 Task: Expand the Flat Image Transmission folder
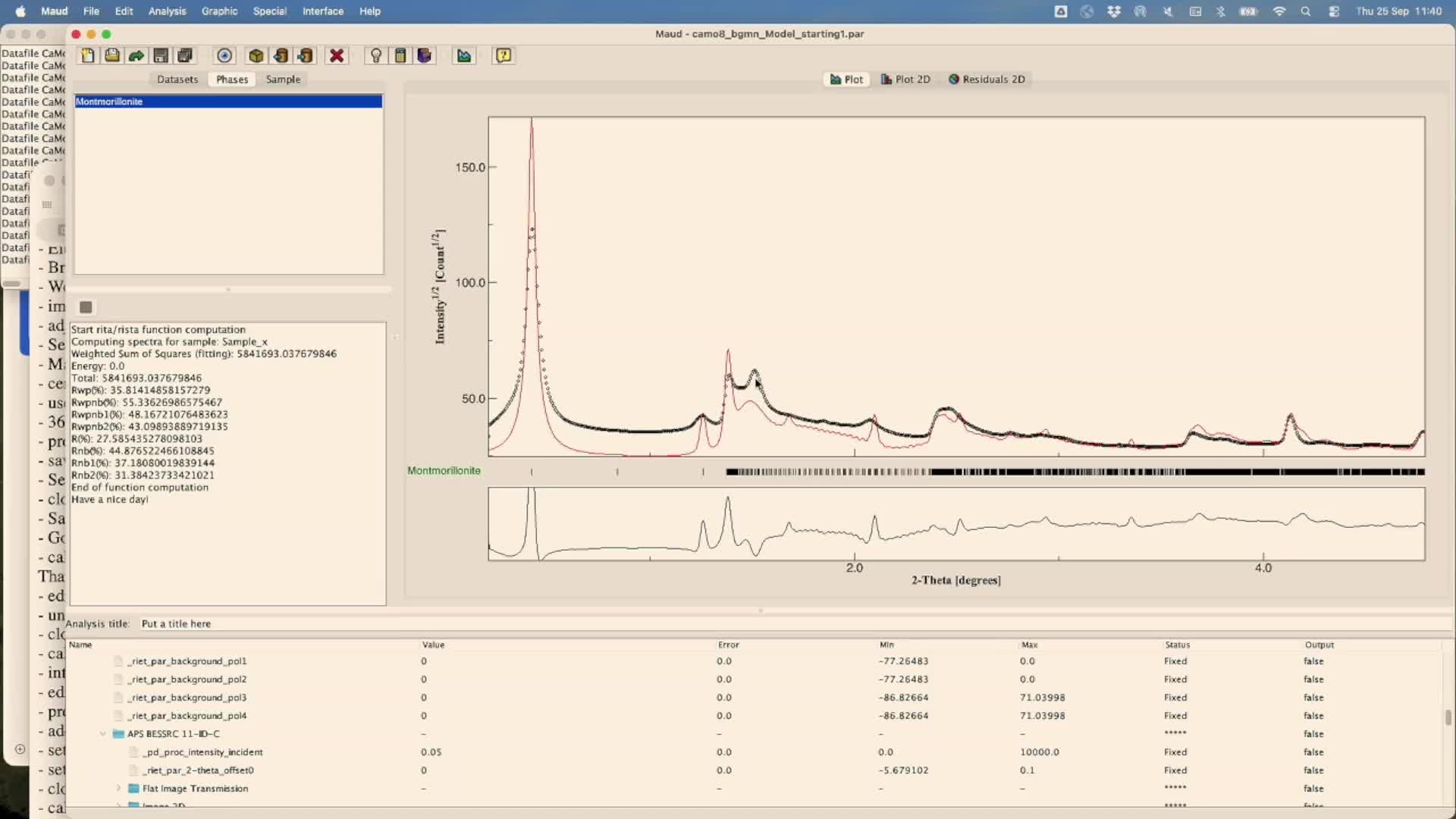[x=118, y=789]
